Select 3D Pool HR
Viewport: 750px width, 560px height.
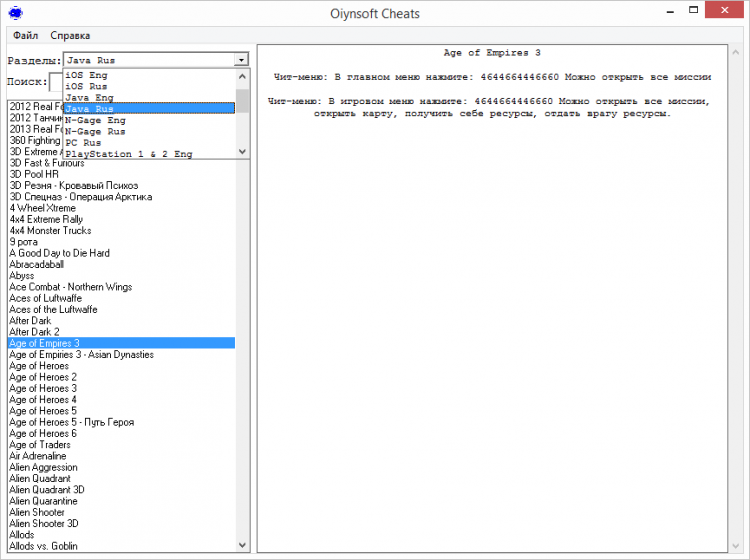(x=122, y=175)
